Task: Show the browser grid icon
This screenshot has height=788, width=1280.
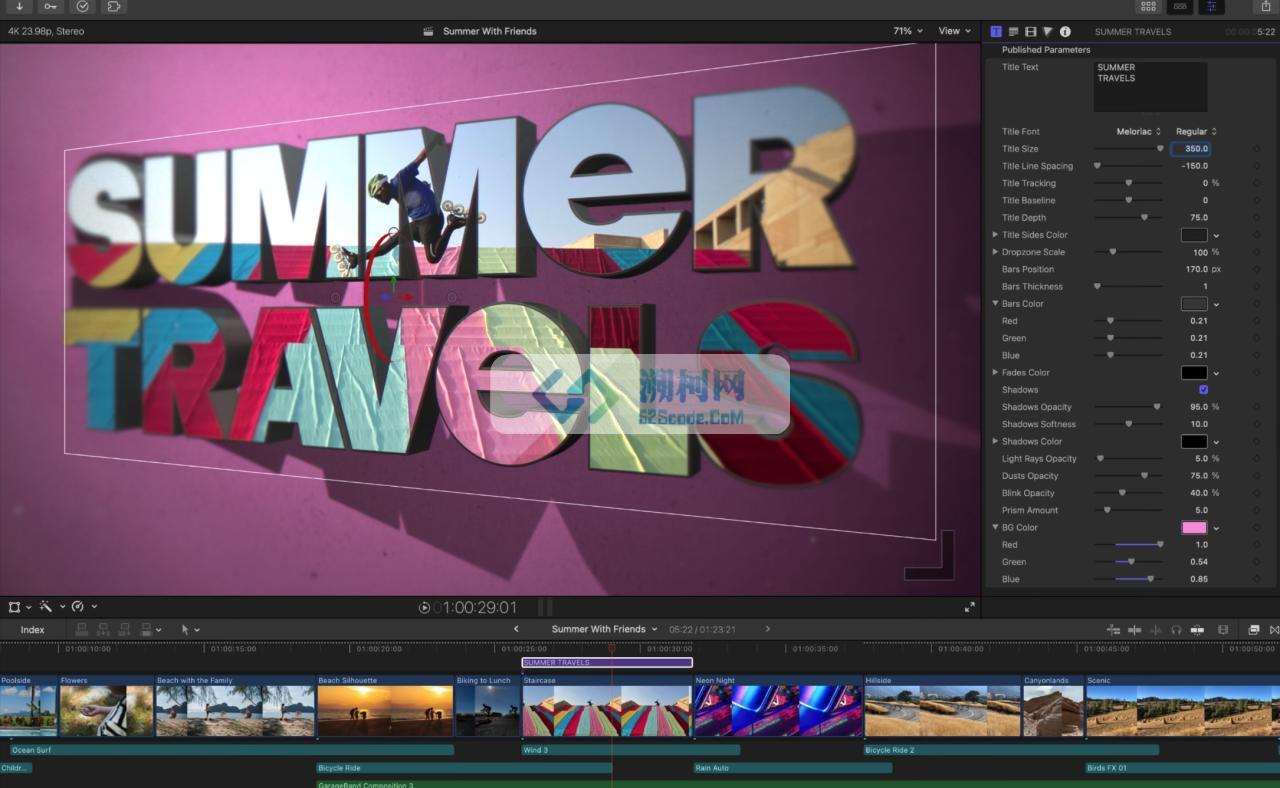Action: pos(1148,6)
